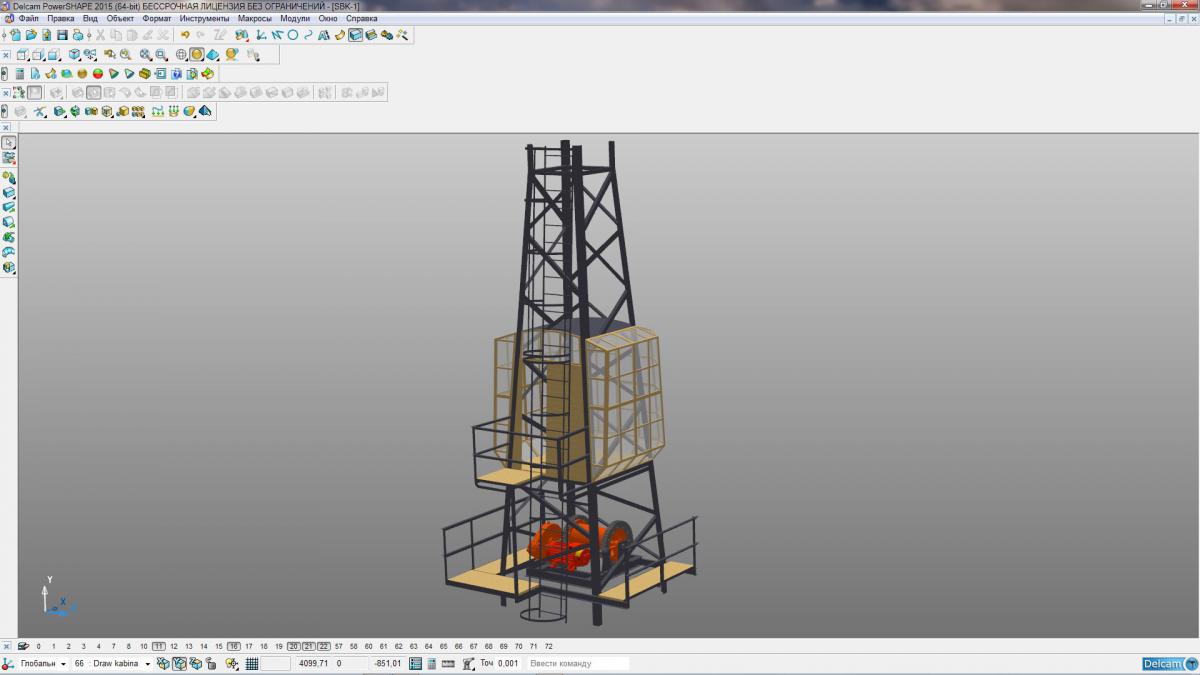This screenshot has height=675, width=1200.
Task: Open the Макросы menu
Action: click(x=255, y=18)
